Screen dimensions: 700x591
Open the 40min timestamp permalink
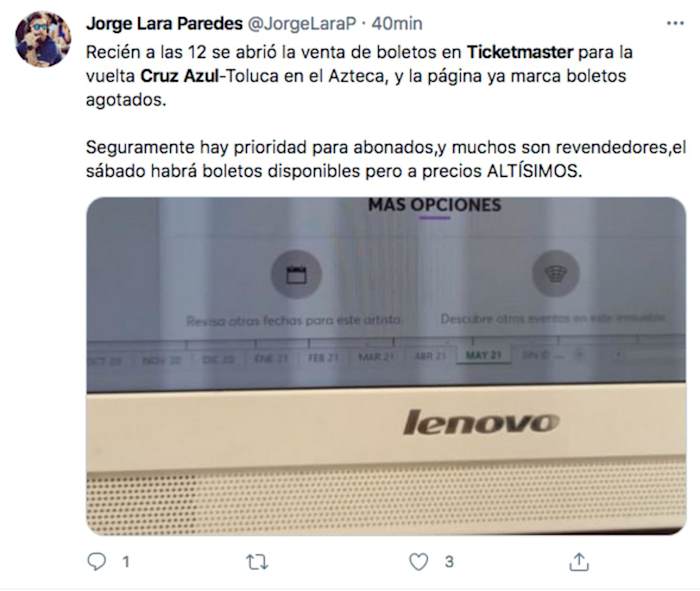[397, 24]
